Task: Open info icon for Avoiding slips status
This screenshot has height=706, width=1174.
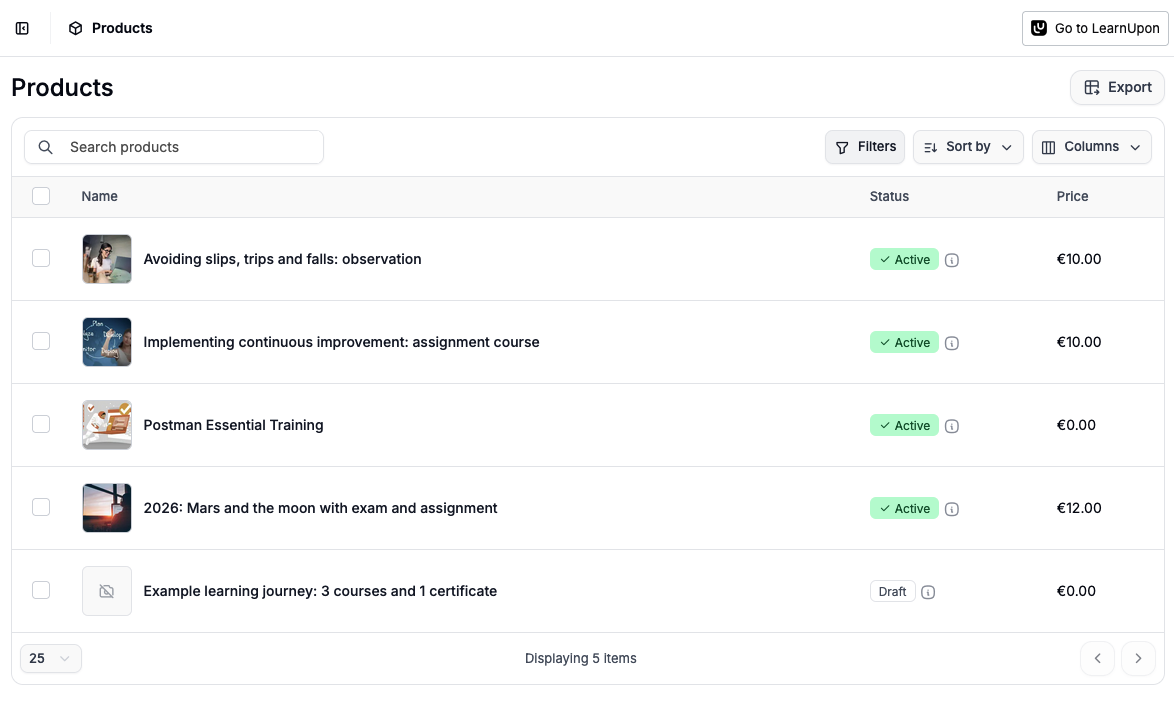Action: 952,260
